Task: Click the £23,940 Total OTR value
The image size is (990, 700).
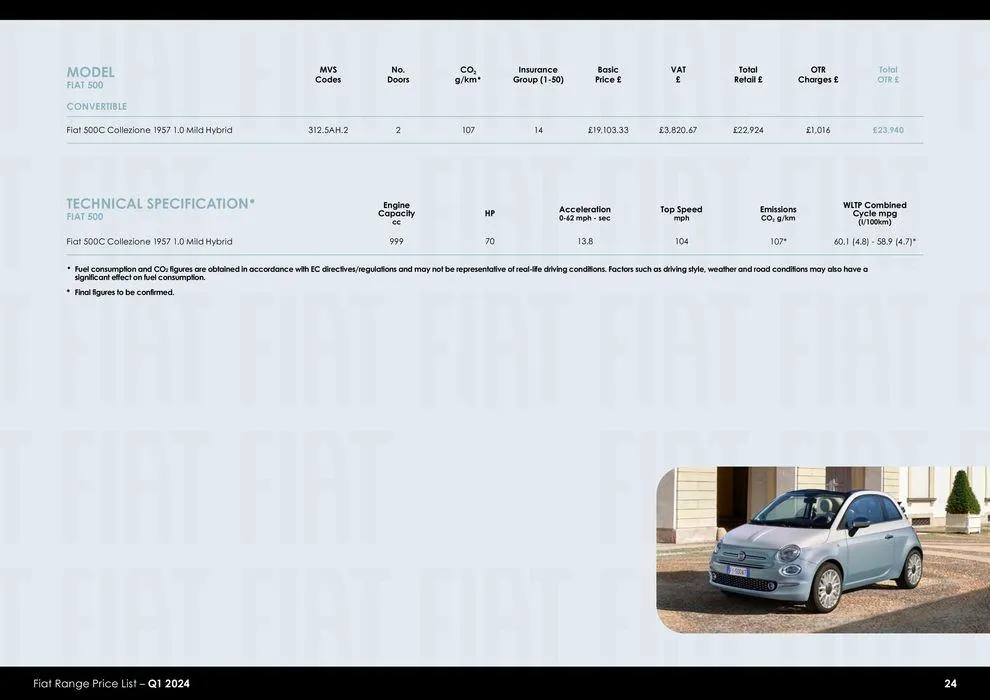Action: 887,128
